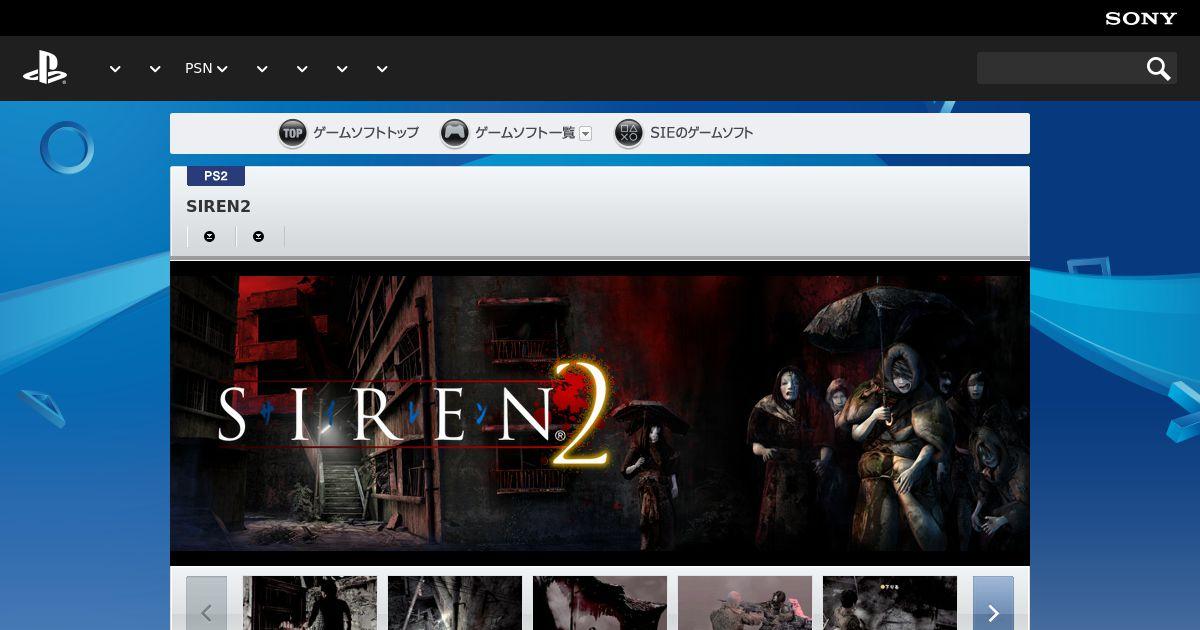The image size is (1200, 630).
Task: Open the thumbnail of two soldiers struggling
Action: [x=745, y=603]
